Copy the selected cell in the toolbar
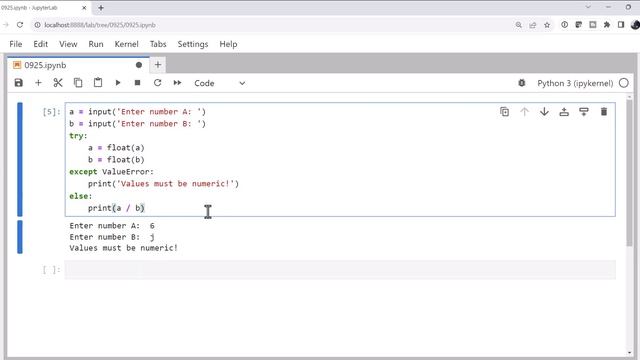The height and width of the screenshot is (360, 640). 78,83
